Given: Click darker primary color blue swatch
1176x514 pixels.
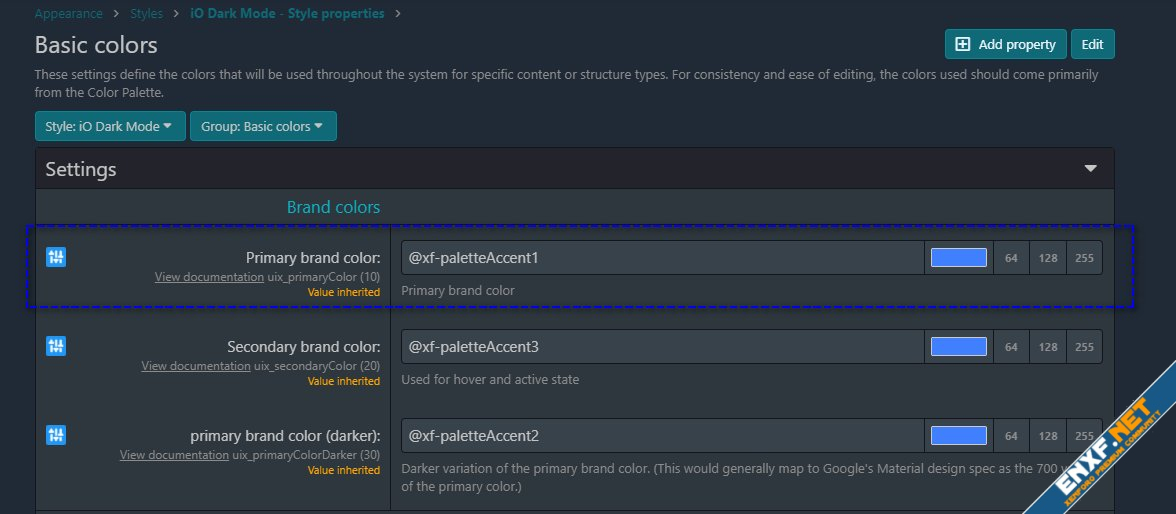Looking at the screenshot, I should [958, 436].
